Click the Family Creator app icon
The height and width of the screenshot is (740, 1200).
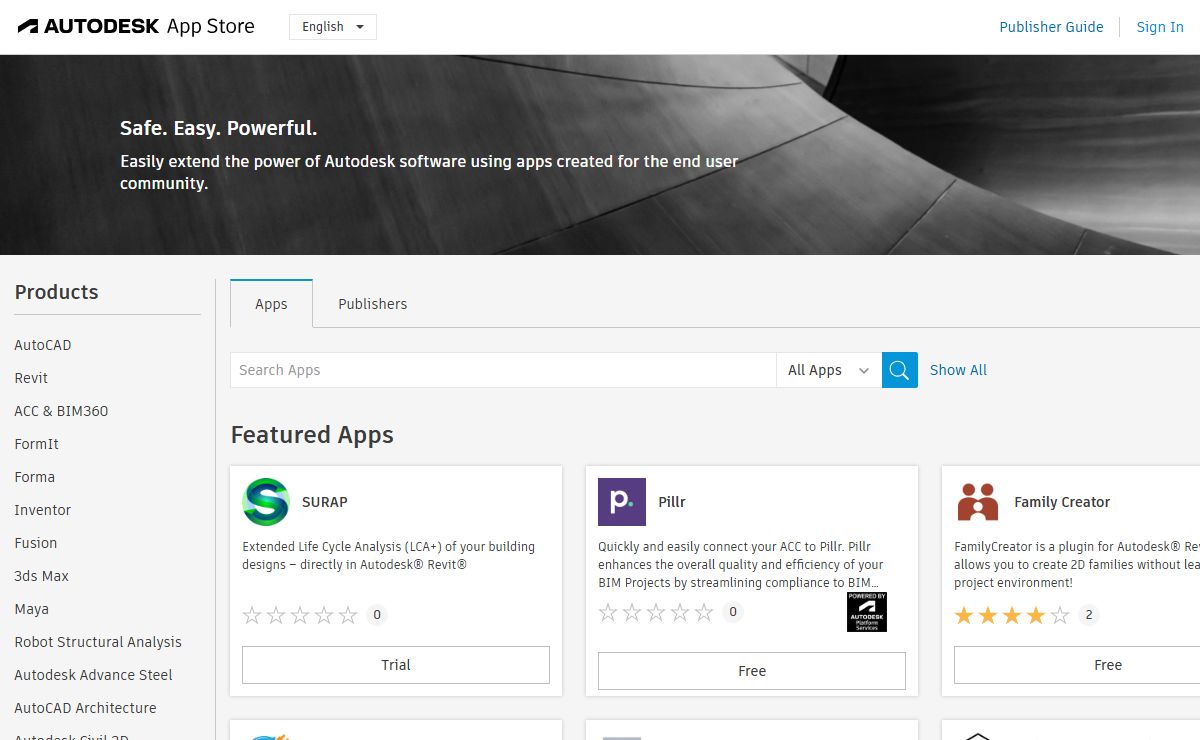click(978, 502)
